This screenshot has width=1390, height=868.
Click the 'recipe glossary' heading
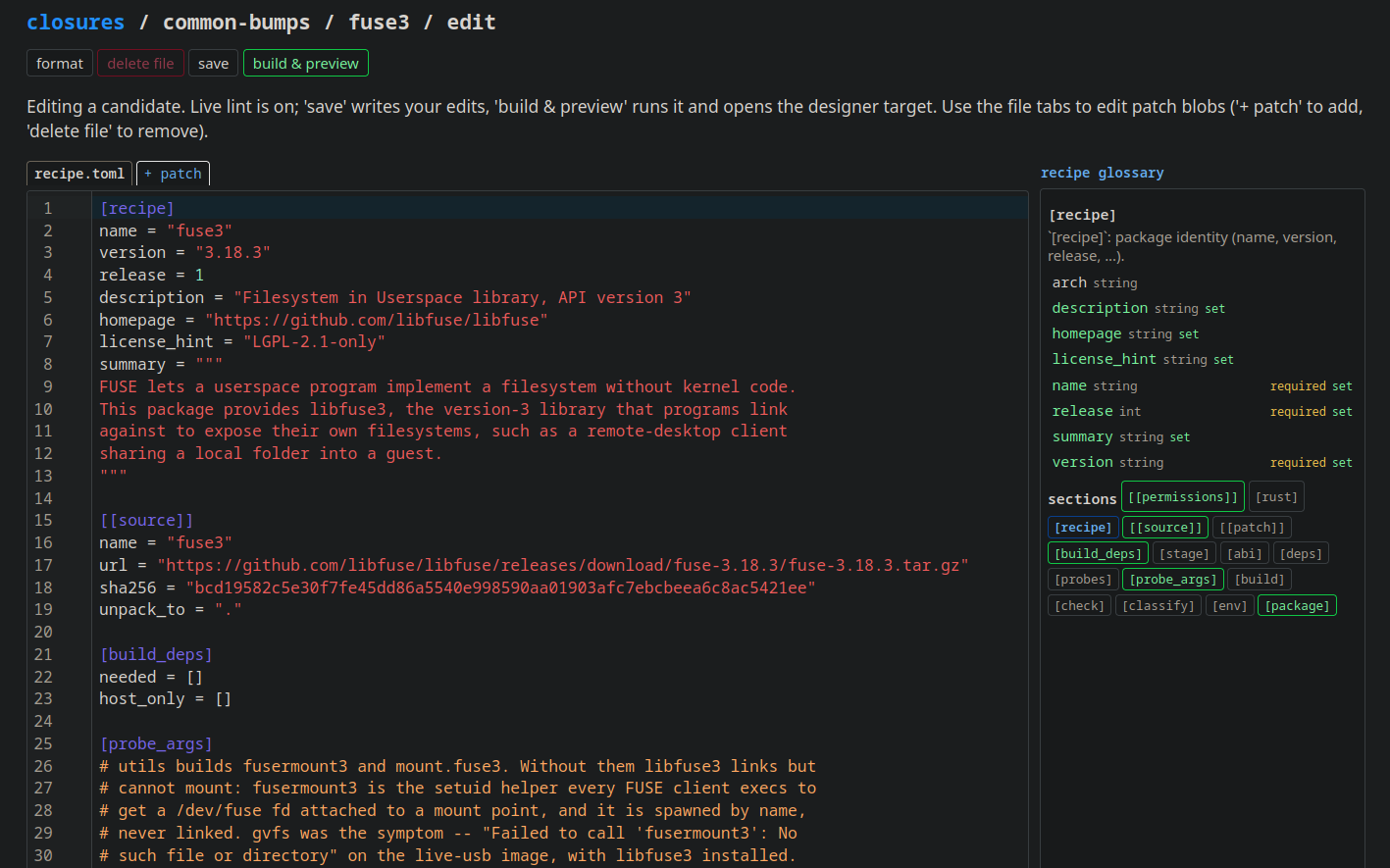tap(1103, 173)
